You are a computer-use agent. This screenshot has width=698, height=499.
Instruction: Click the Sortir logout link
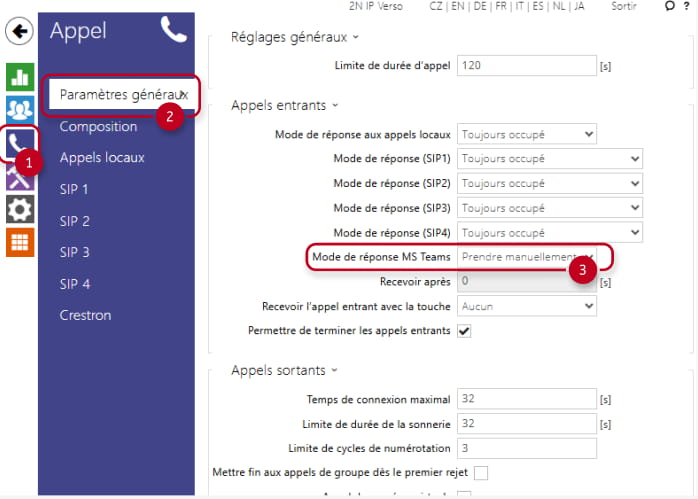pos(624,6)
